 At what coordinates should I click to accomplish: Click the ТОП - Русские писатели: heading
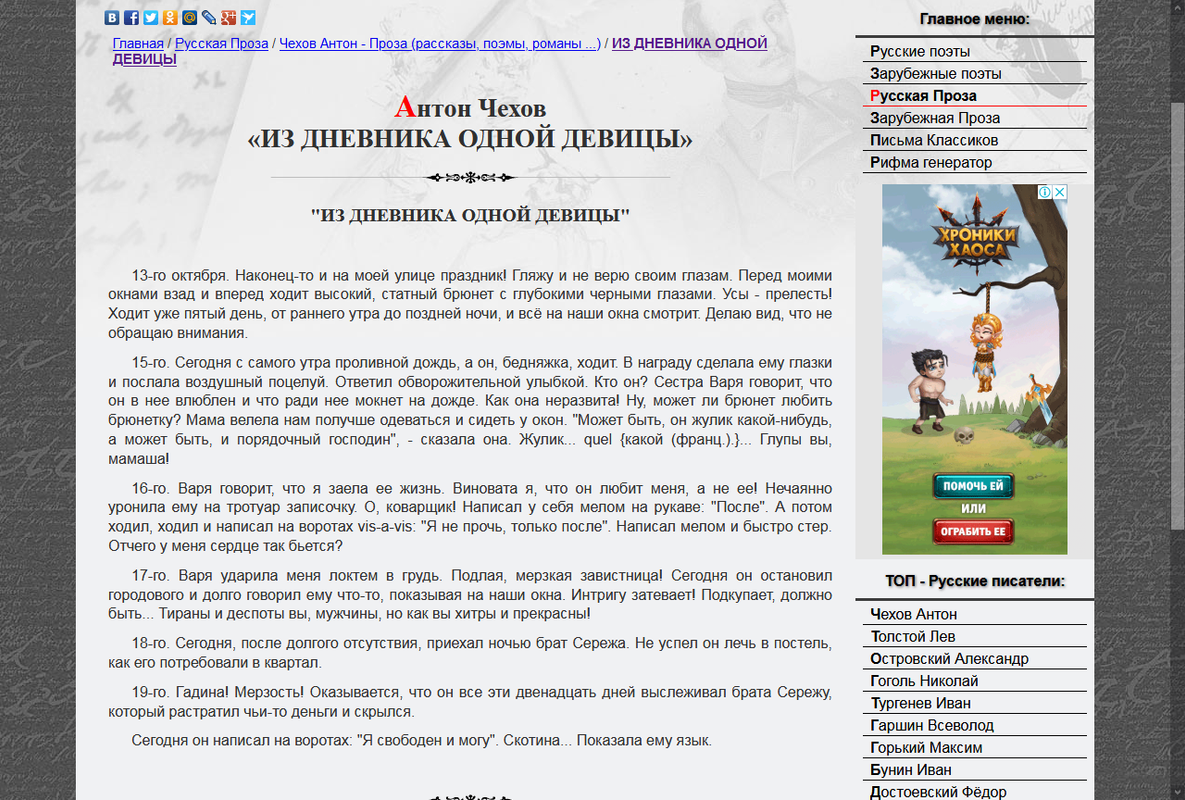pyautogui.click(x=975, y=581)
